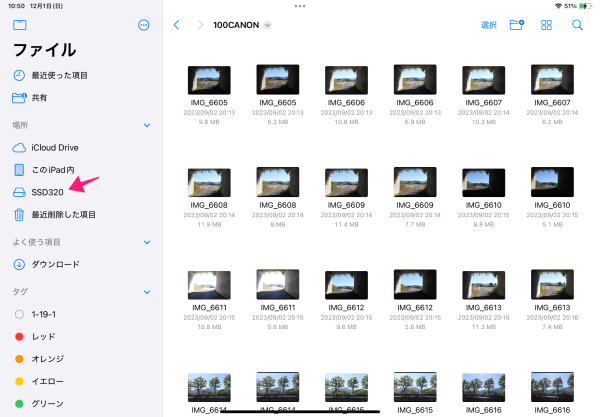Viewport: 600px width, 417px height.
Task: Select the orange オレンジ tag
Action: (x=50, y=359)
